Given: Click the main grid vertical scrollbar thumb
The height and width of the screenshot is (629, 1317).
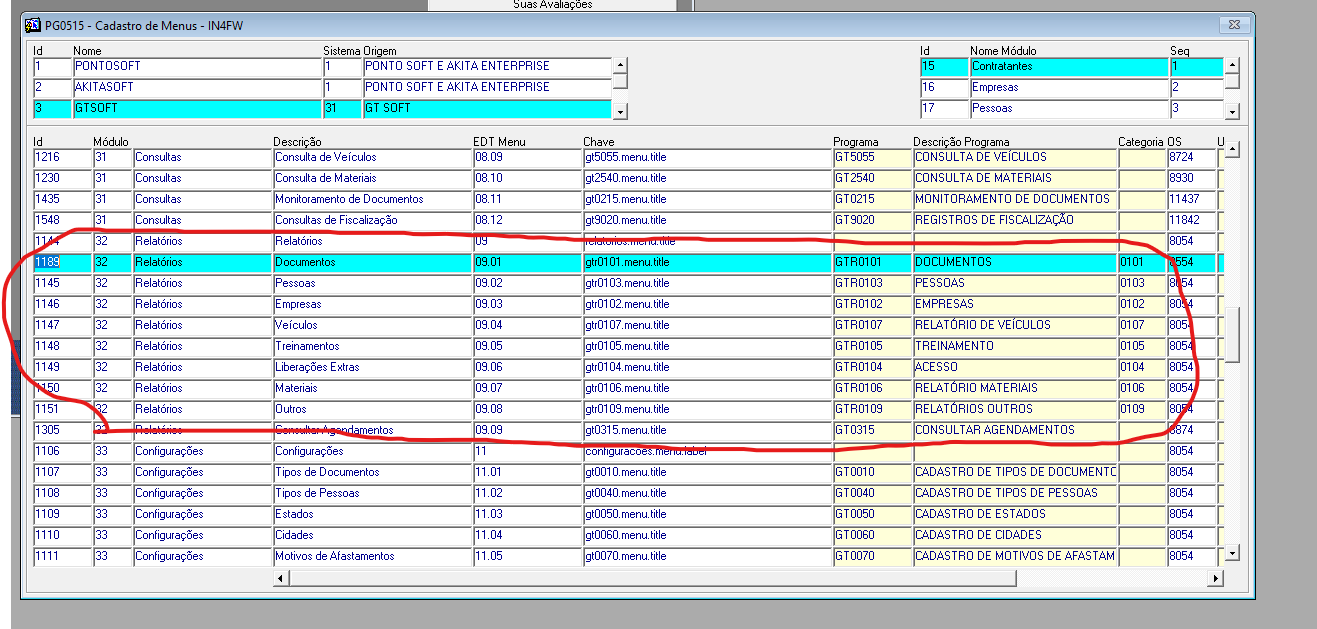Looking at the screenshot, I should click(x=1233, y=334).
